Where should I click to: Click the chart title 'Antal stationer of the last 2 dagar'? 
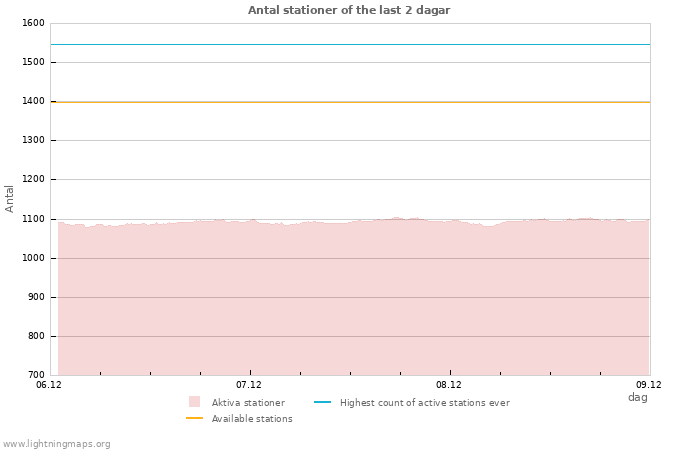[349, 10]
